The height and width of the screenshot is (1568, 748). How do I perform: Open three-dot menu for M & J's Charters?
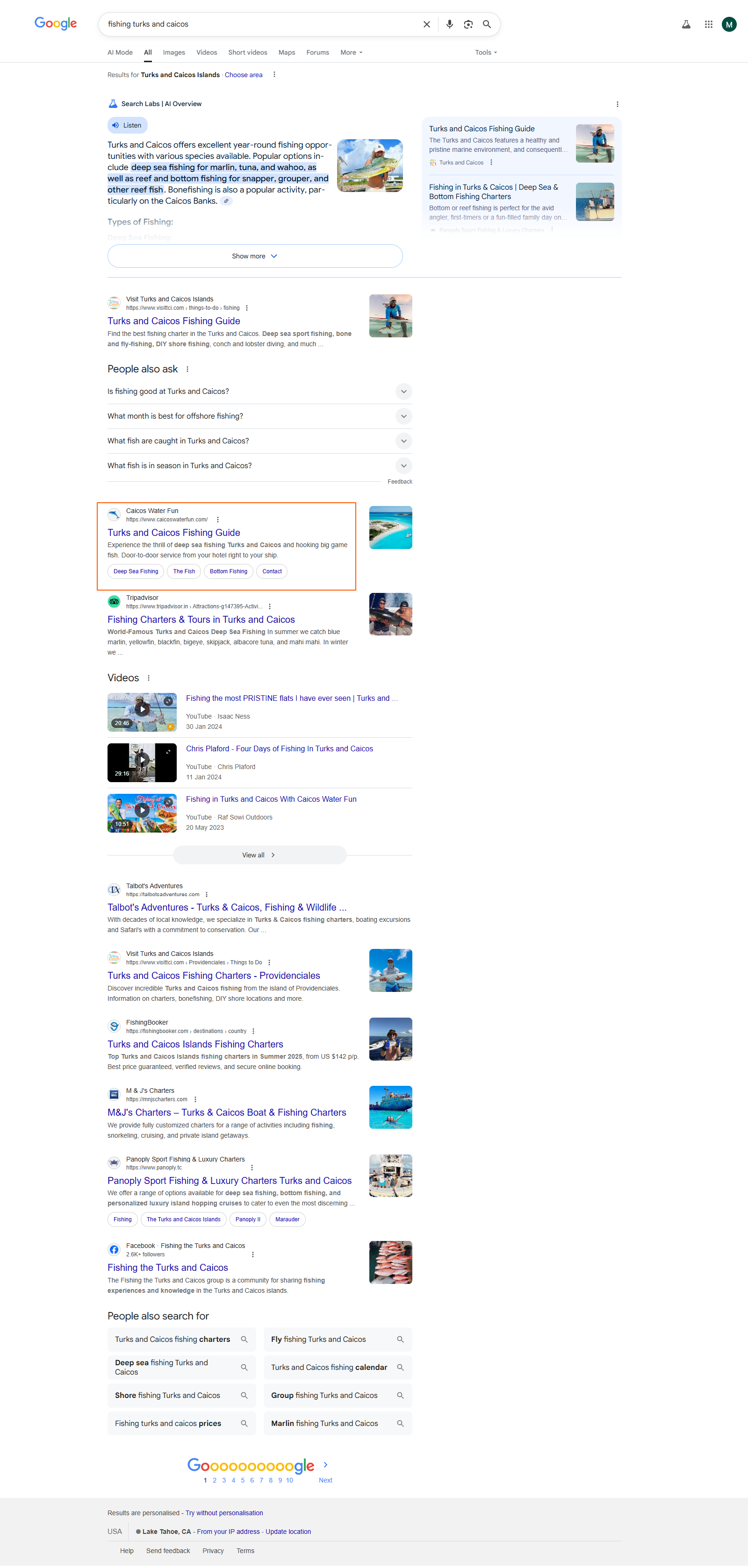point(195,1099)
